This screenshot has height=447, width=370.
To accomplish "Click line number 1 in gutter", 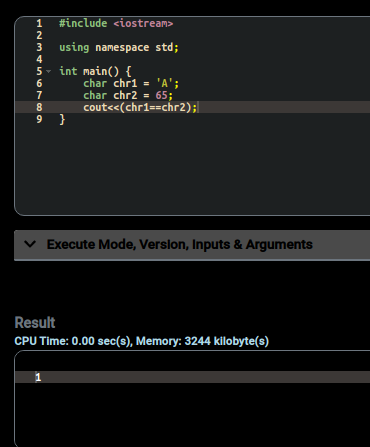I will [39, 23].
